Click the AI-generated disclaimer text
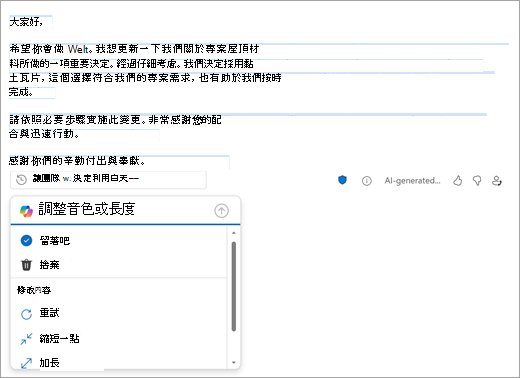The width and height of the screenshot is (520, 378). 412,181
